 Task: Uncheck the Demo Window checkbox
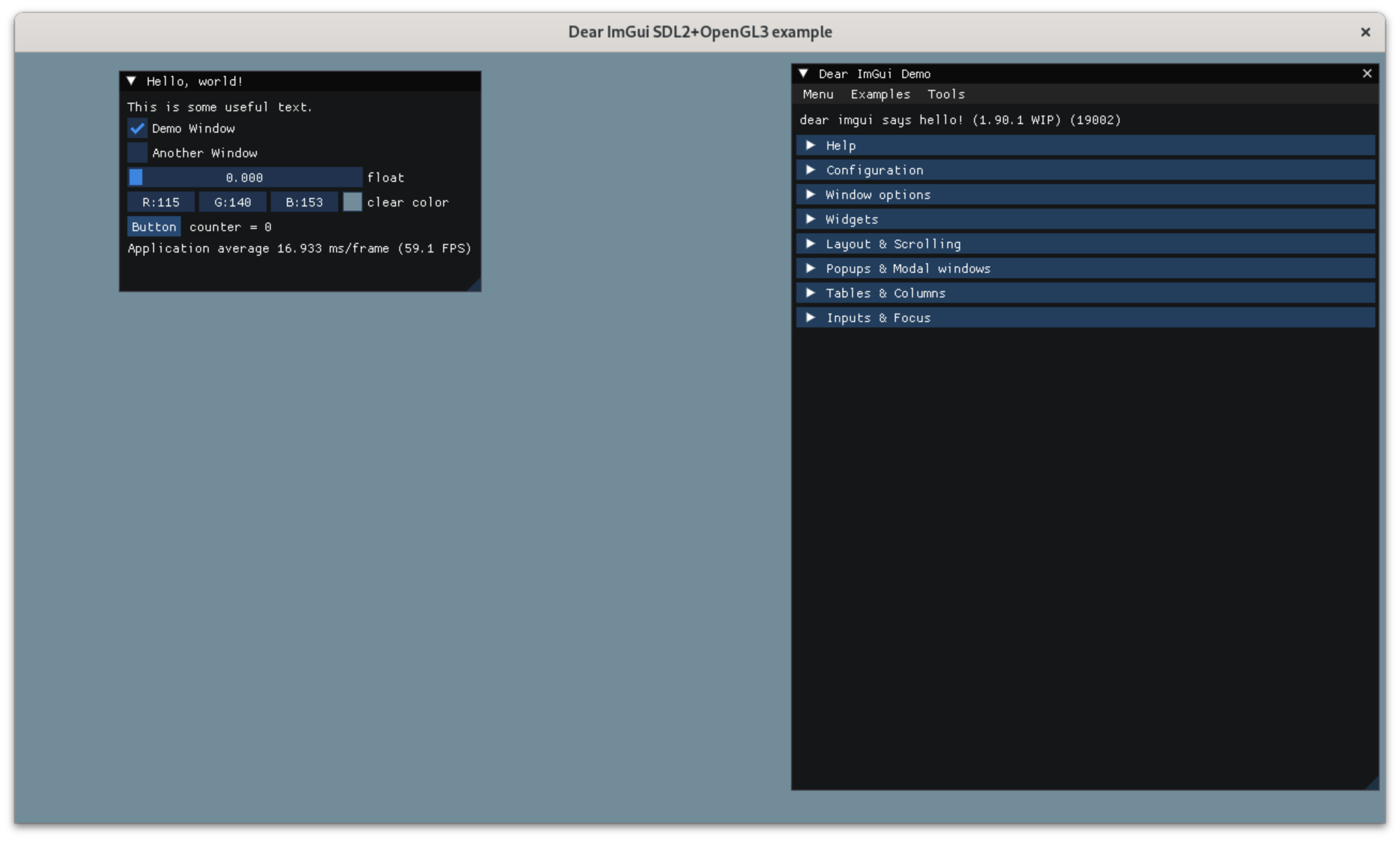click(137, 128)
